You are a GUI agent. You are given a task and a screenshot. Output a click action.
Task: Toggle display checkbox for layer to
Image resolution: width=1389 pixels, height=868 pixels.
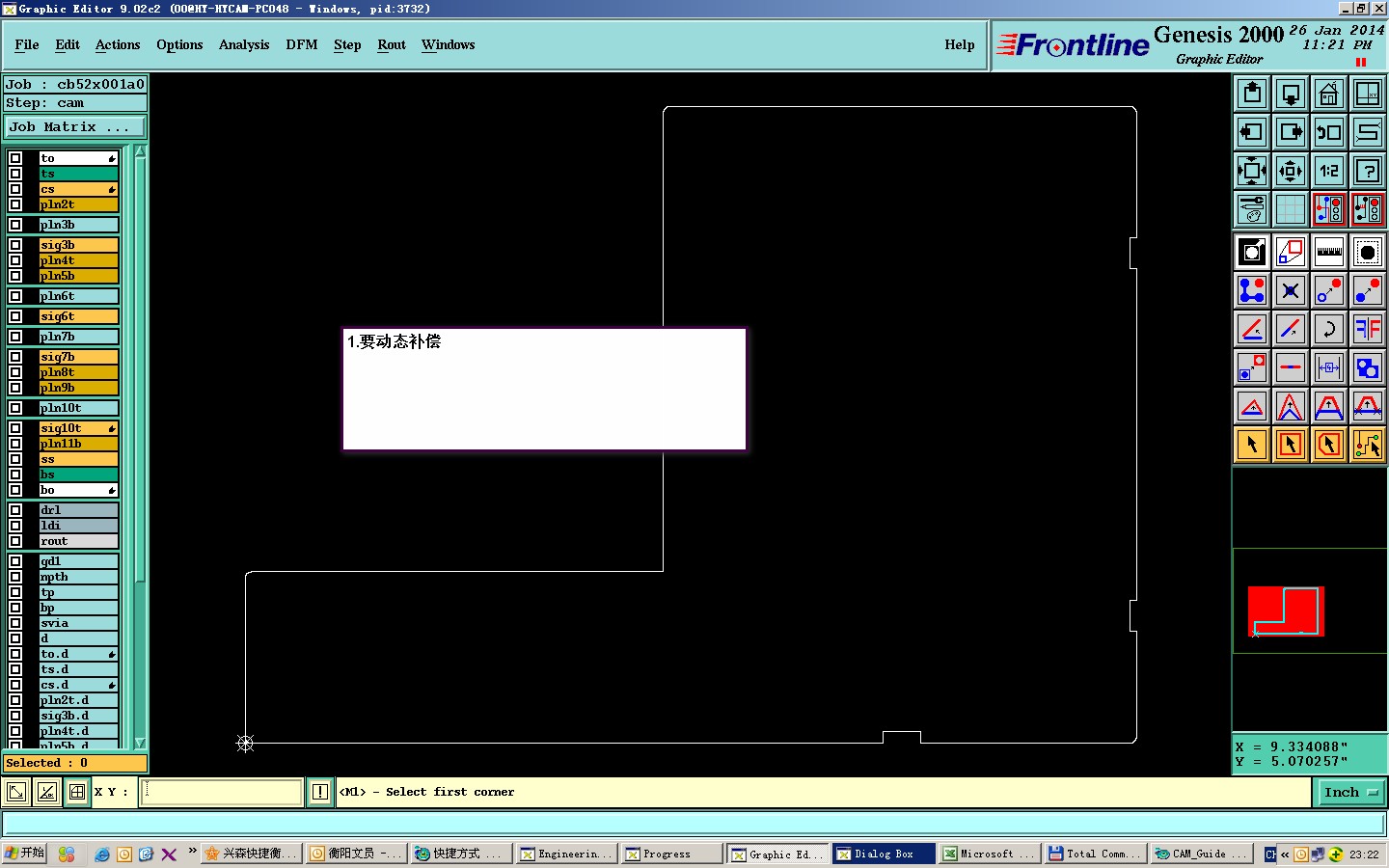(15, 158)
